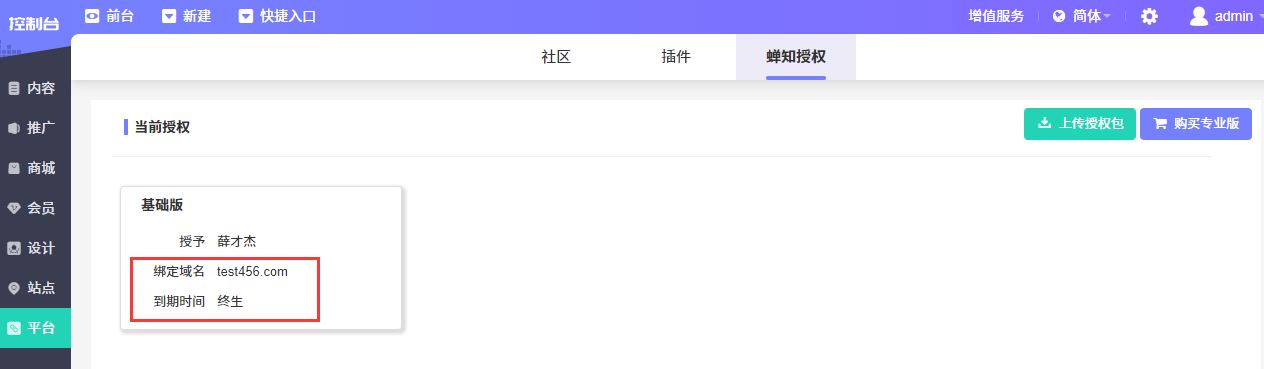The image size is (1264, 369).
Task: Switch to the 社区 tab
Action: coord(556,57)
